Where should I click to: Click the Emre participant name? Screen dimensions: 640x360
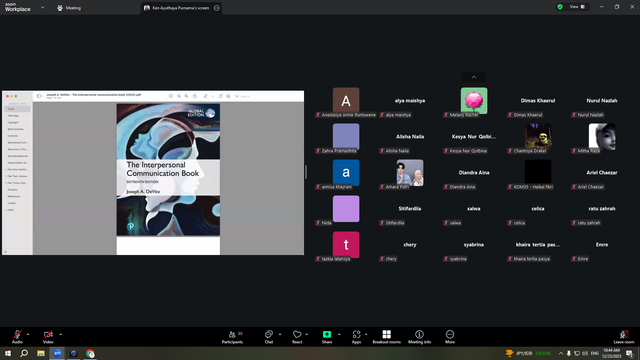tap(602, 244)
